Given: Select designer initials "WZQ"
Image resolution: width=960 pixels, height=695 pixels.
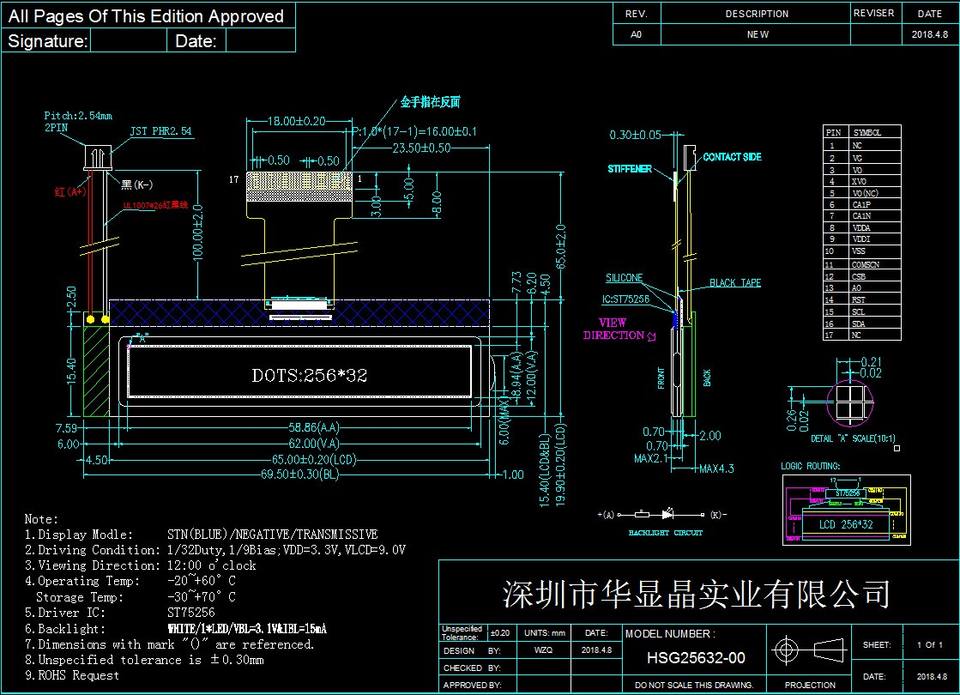Looking at the screenshot, I should [543, 650].
